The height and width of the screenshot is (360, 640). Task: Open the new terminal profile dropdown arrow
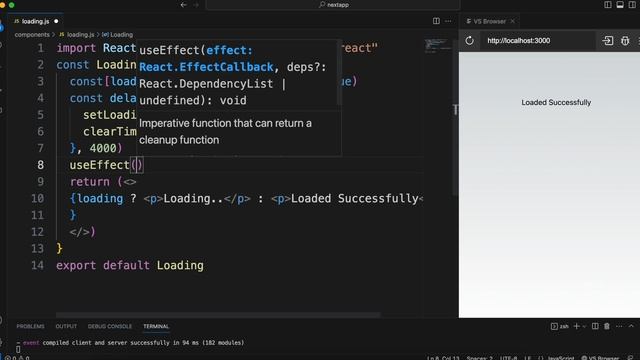click(x=584, y=327)
